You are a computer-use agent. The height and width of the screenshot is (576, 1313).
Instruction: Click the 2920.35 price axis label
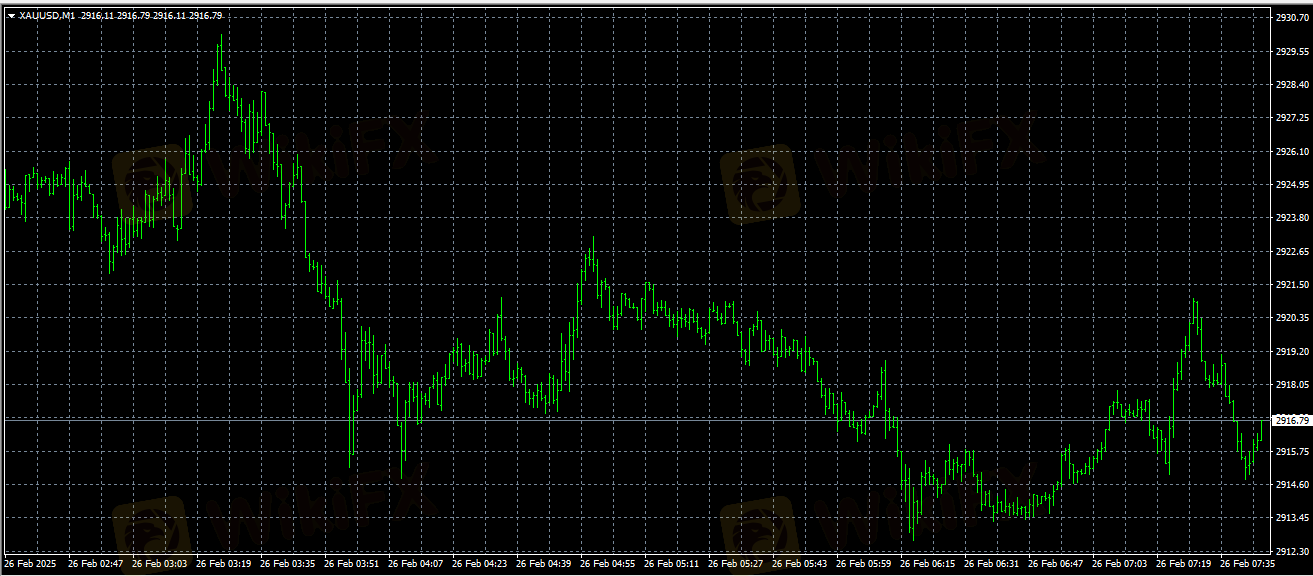(1290, 318)
